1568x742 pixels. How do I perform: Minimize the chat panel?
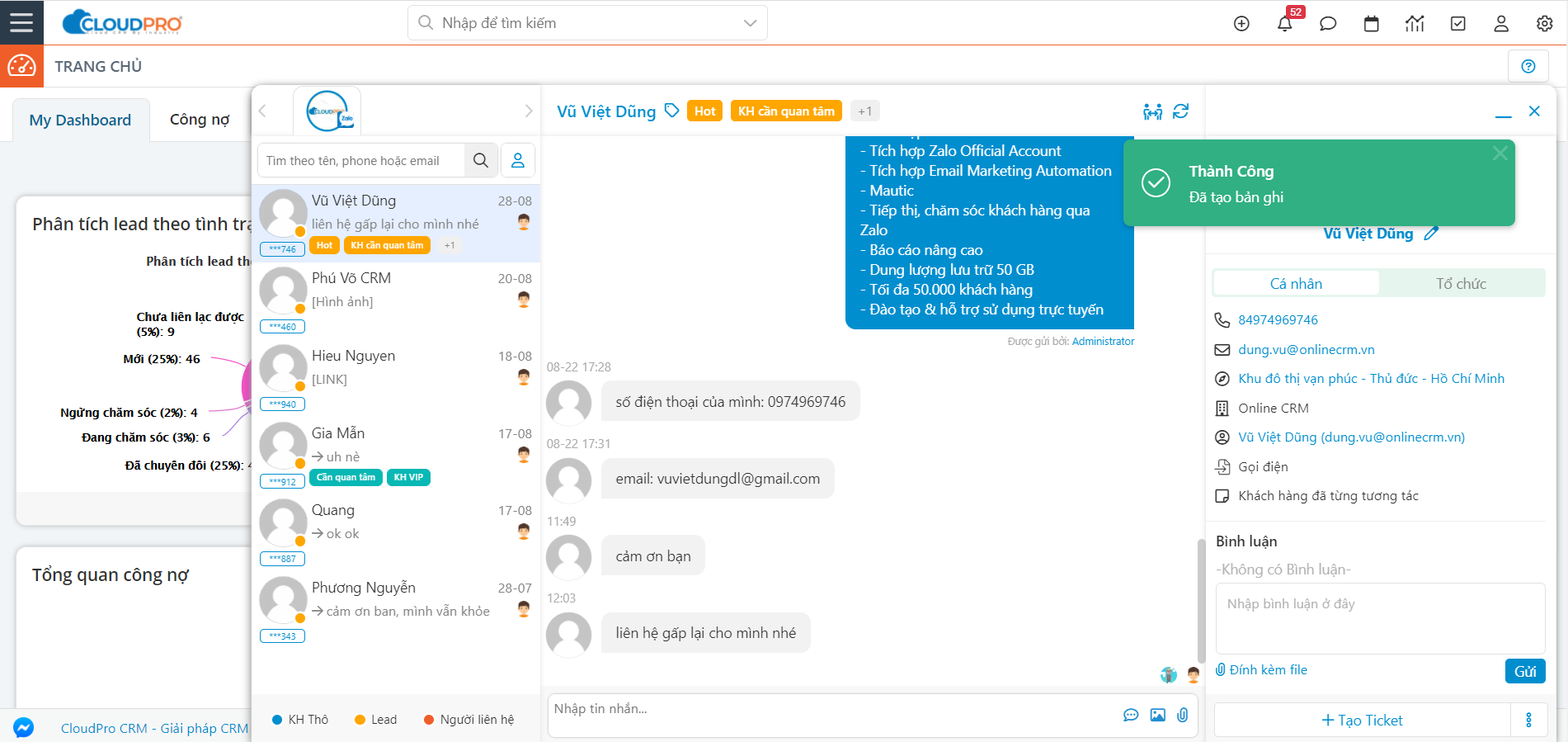click(x=1504, y=116)
